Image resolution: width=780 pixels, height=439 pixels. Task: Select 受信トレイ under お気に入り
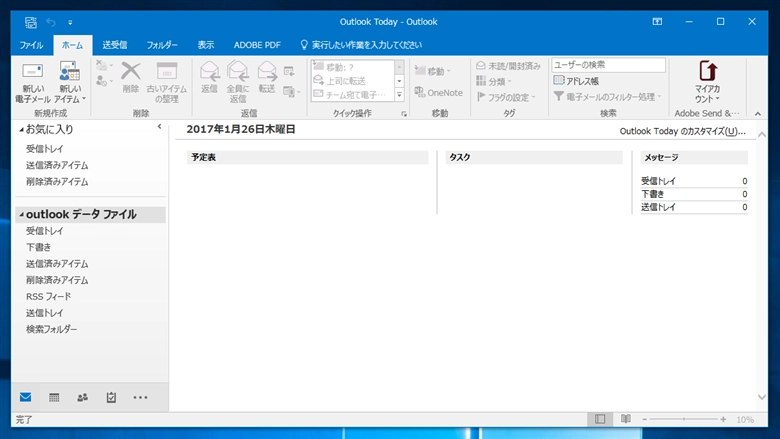point(45,149)
